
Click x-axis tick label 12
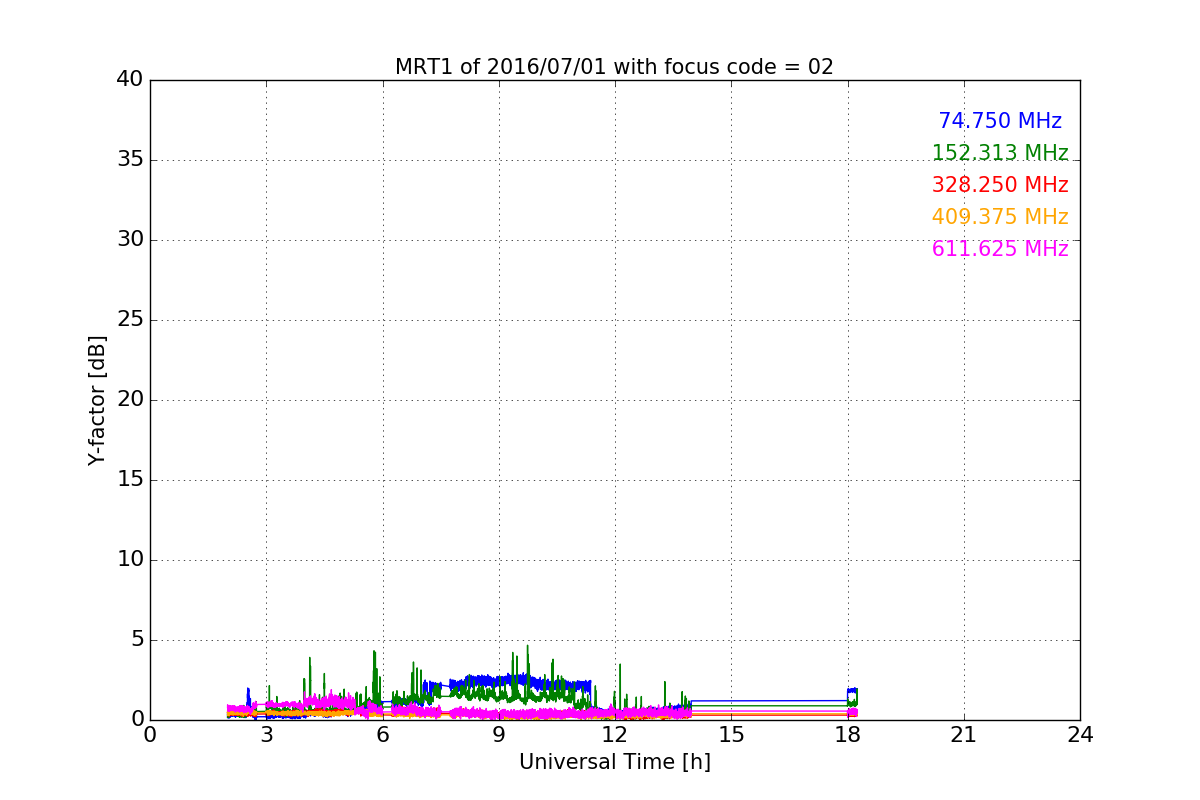point(615,735)
